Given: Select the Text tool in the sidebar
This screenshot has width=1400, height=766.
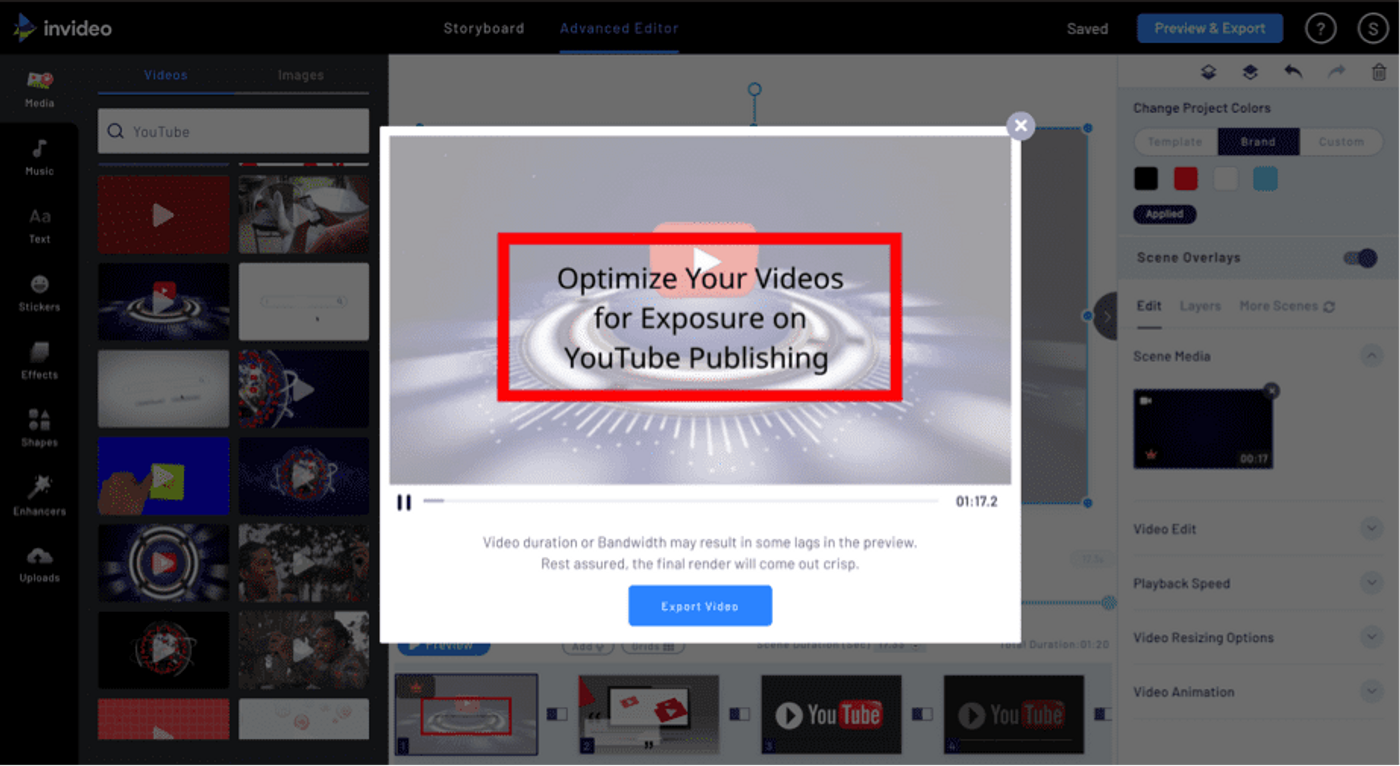Looking at the screenshot, I should (39, 225).
